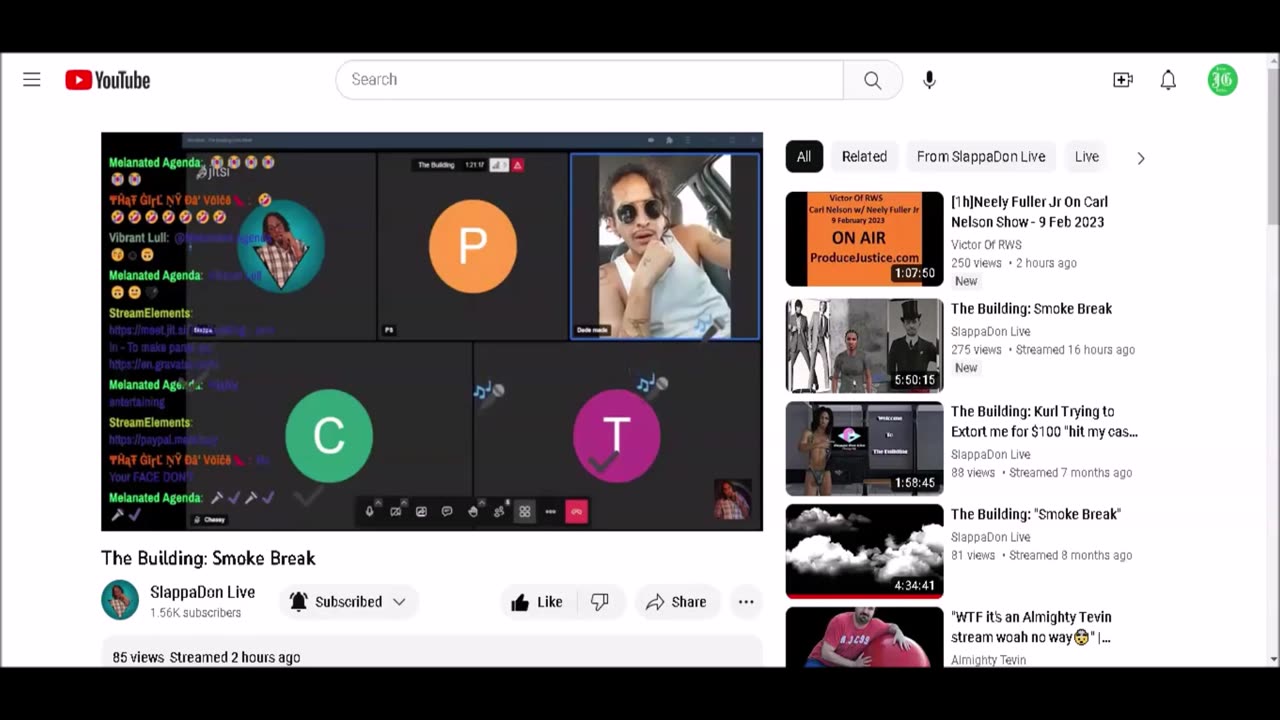Viewport: 1280px width, 720px height.
Task: Like the video
Action: pyautogui.click(x=537, y=602)
